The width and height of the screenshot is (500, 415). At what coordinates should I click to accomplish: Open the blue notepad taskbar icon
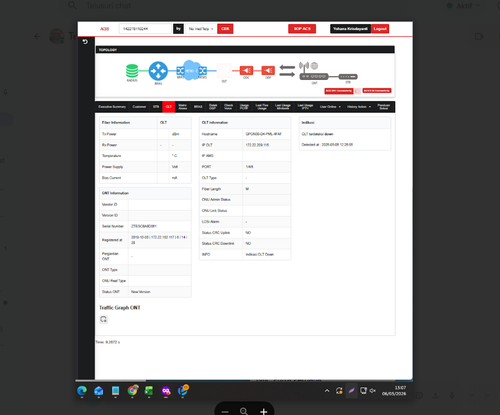(116, 390)
